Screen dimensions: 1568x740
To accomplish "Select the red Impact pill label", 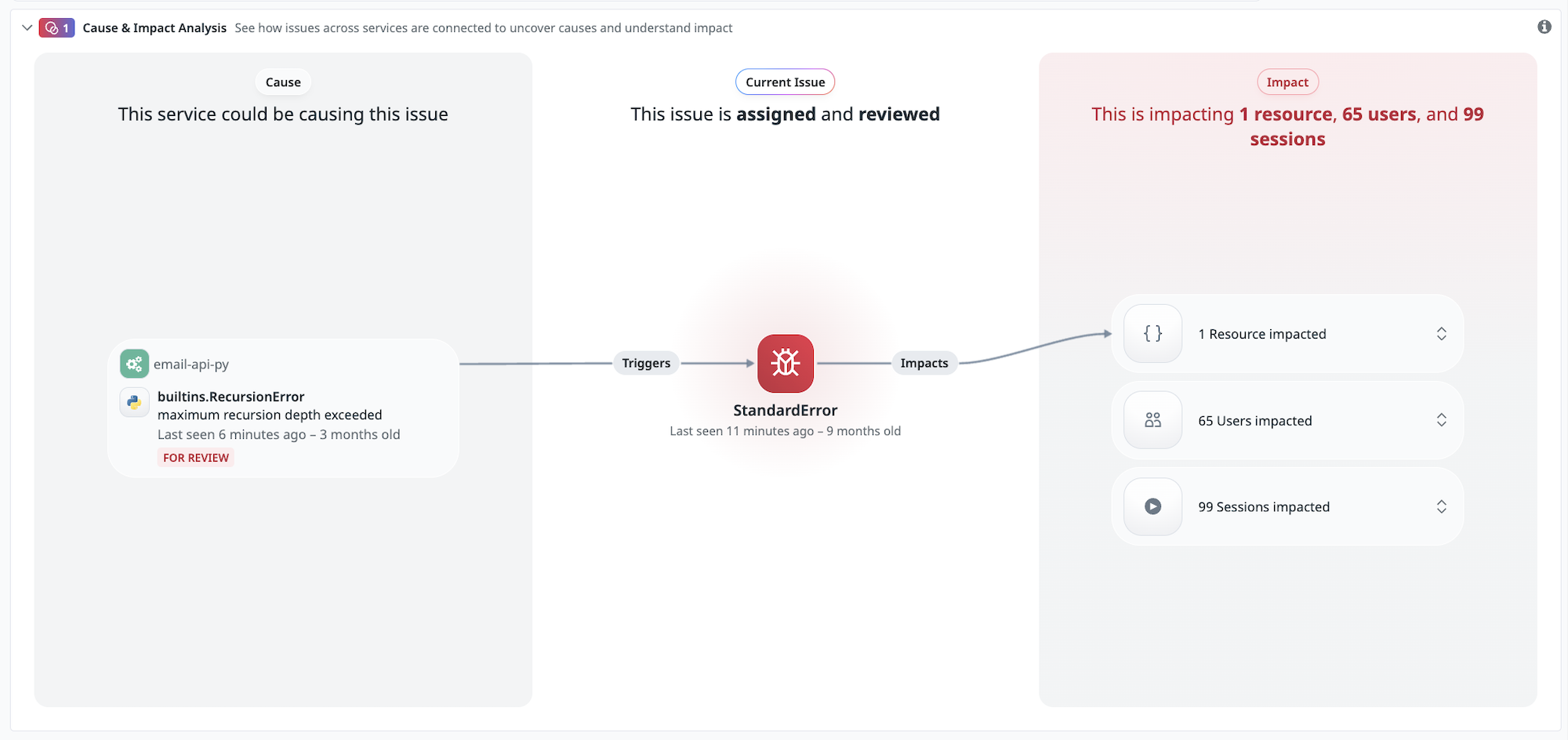I will tap(1287, 82).
